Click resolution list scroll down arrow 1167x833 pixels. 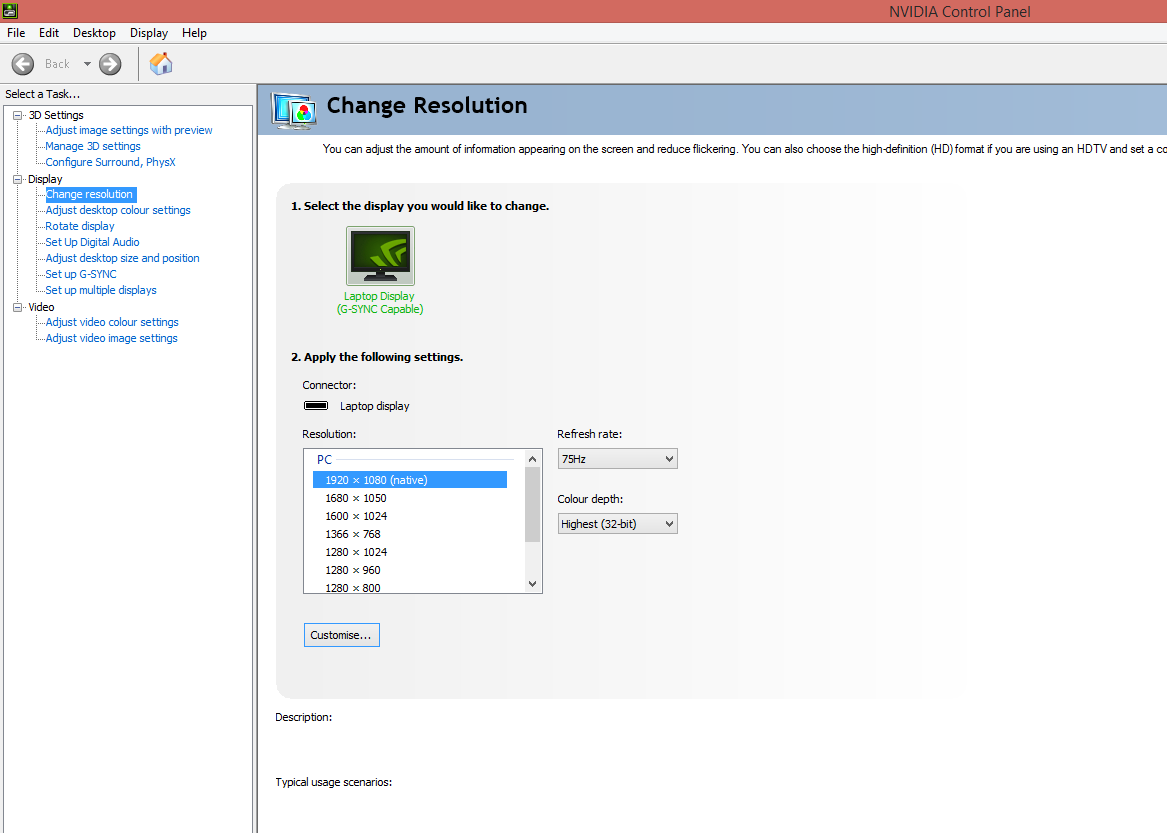click(532, 584)
